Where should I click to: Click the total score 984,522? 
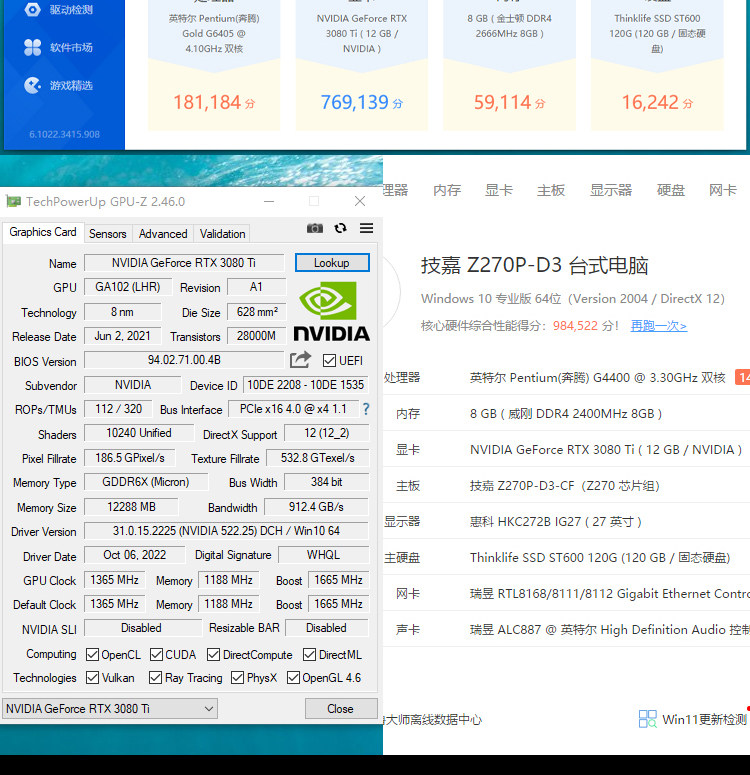tap(575, 326)
